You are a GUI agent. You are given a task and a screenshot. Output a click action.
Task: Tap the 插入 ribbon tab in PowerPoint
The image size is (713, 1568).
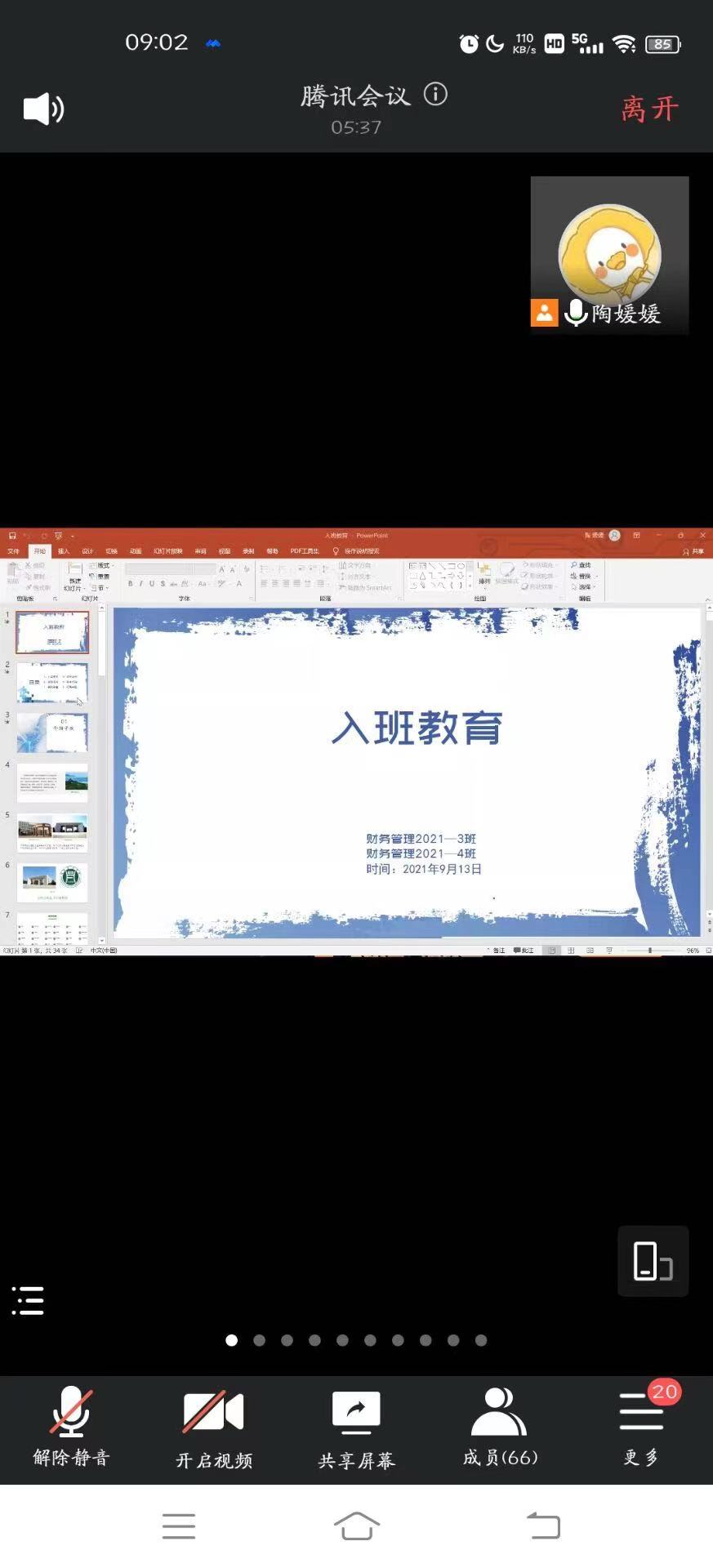pos(64,551)
